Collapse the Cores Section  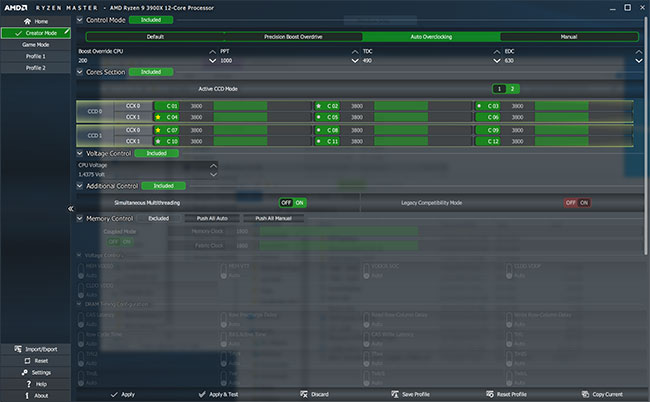[x=80, y=72]
